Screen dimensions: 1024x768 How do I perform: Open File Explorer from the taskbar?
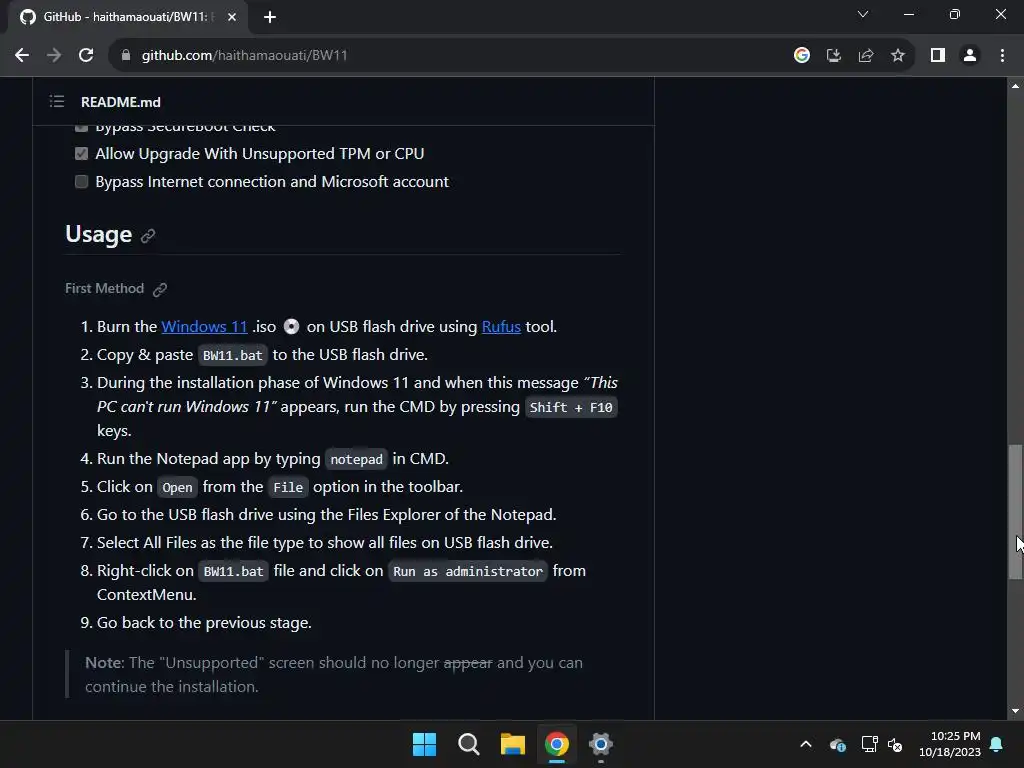(x=513, y=744)
